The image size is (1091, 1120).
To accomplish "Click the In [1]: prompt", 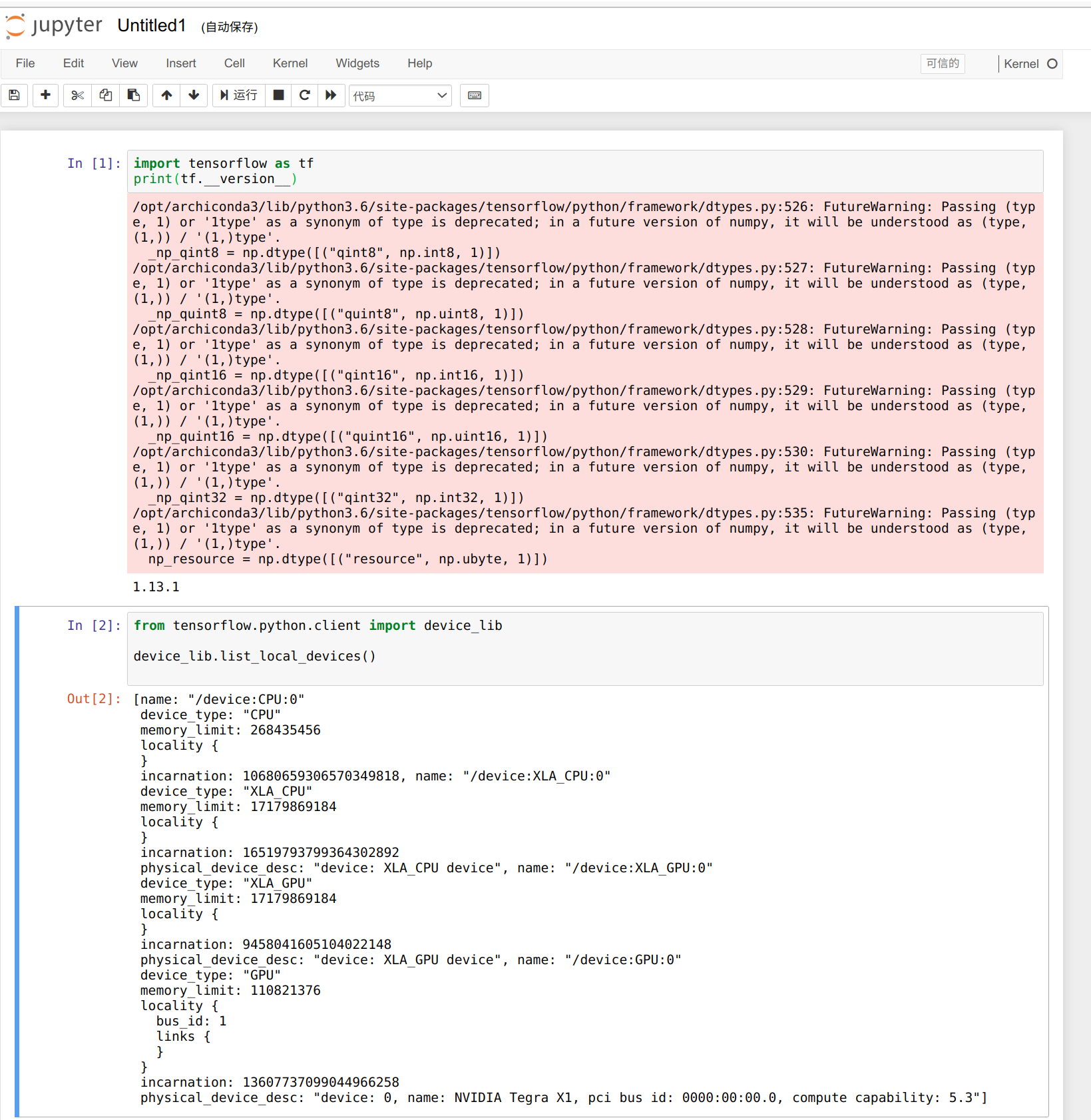I will coord(94,163).
